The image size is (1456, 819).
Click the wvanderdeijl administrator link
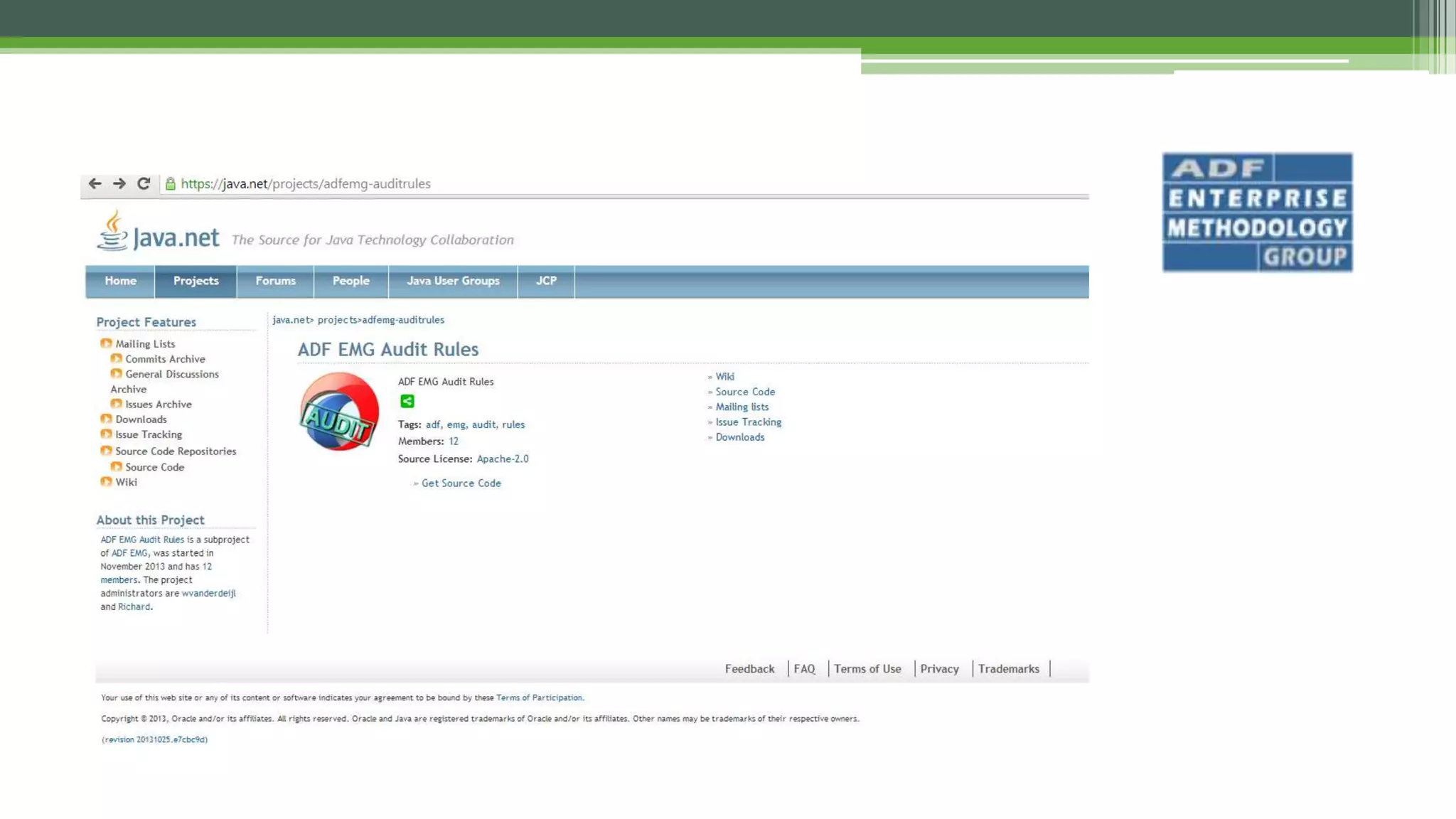click(x=208, y=594)
